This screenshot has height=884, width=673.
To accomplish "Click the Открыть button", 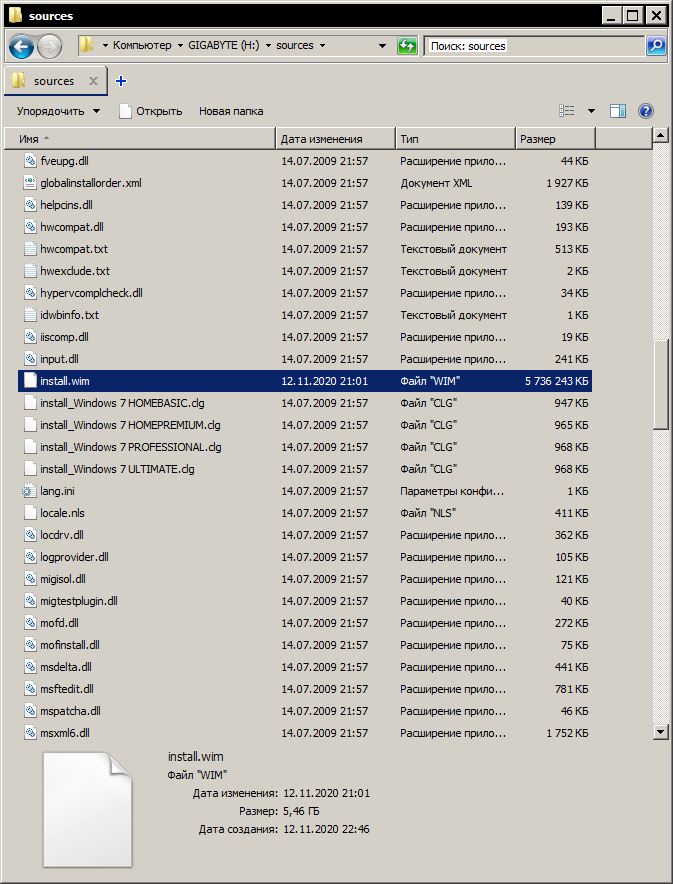I will click(151, 111).
